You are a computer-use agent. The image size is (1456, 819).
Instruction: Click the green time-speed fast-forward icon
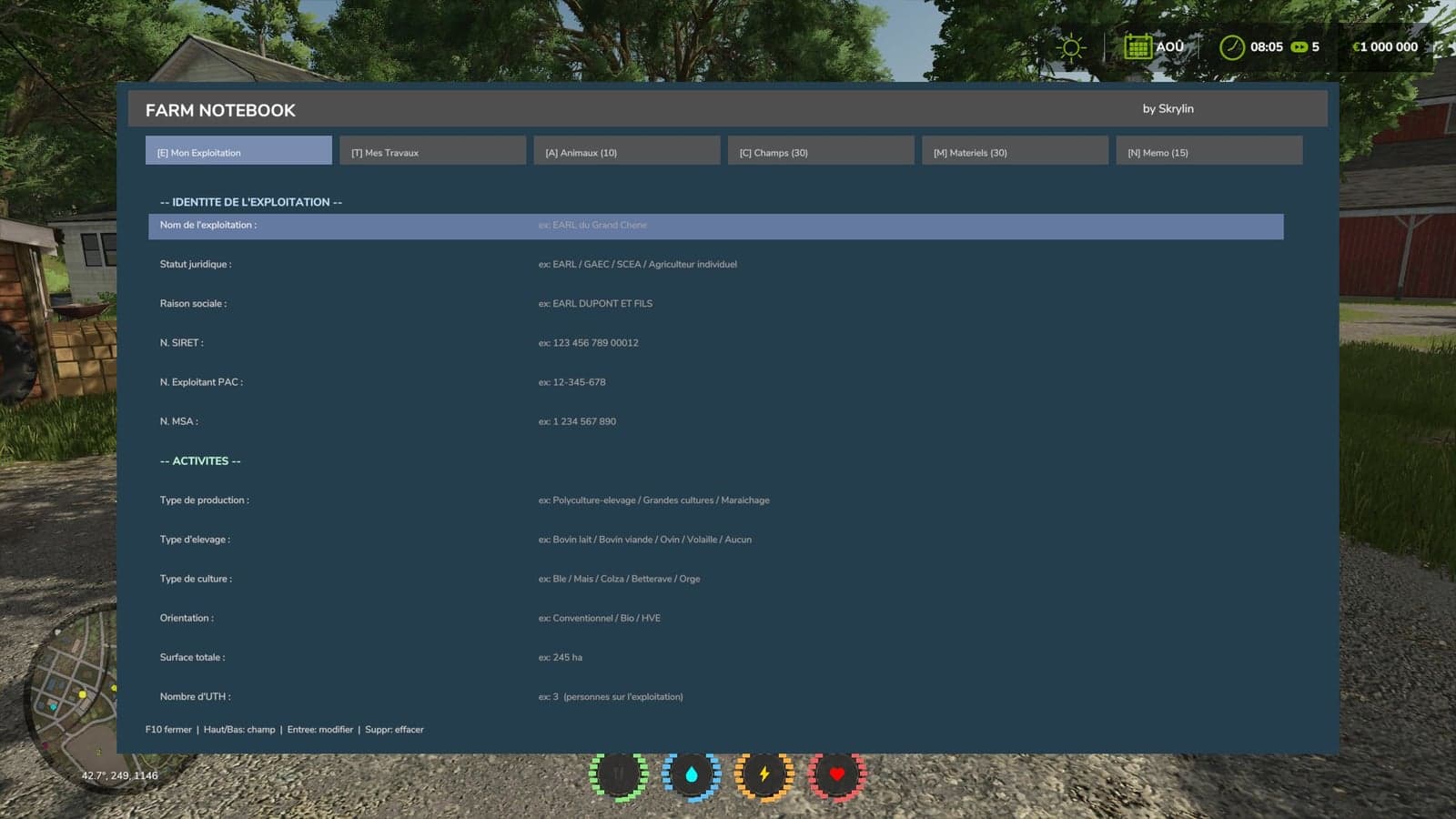click(1299, 46)
